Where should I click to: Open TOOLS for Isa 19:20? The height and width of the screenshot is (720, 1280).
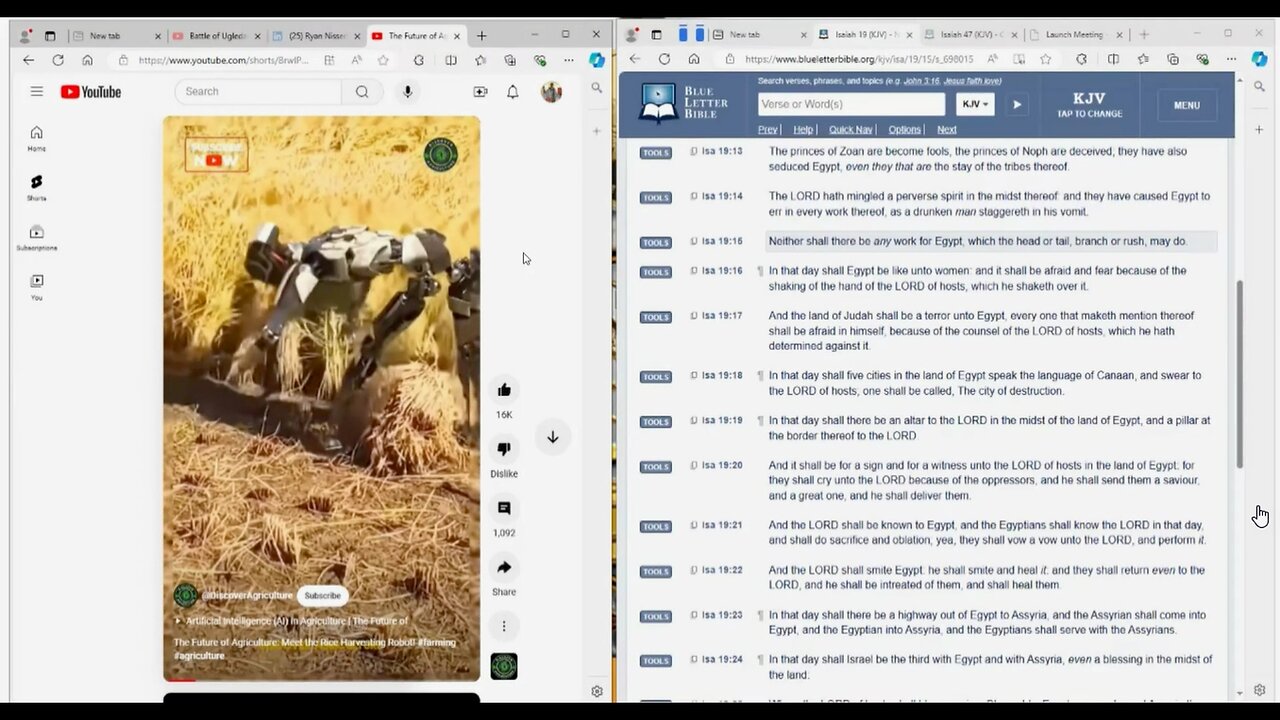click(656, 466)
